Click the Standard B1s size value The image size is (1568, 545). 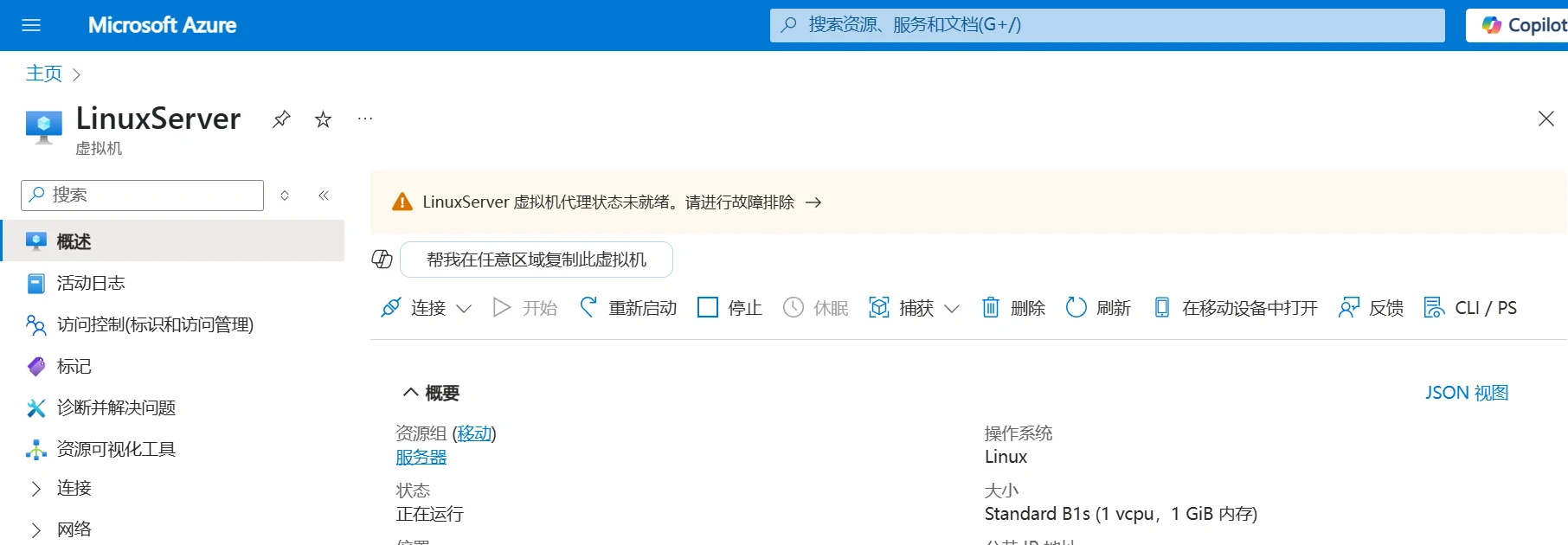(1121, 515)
